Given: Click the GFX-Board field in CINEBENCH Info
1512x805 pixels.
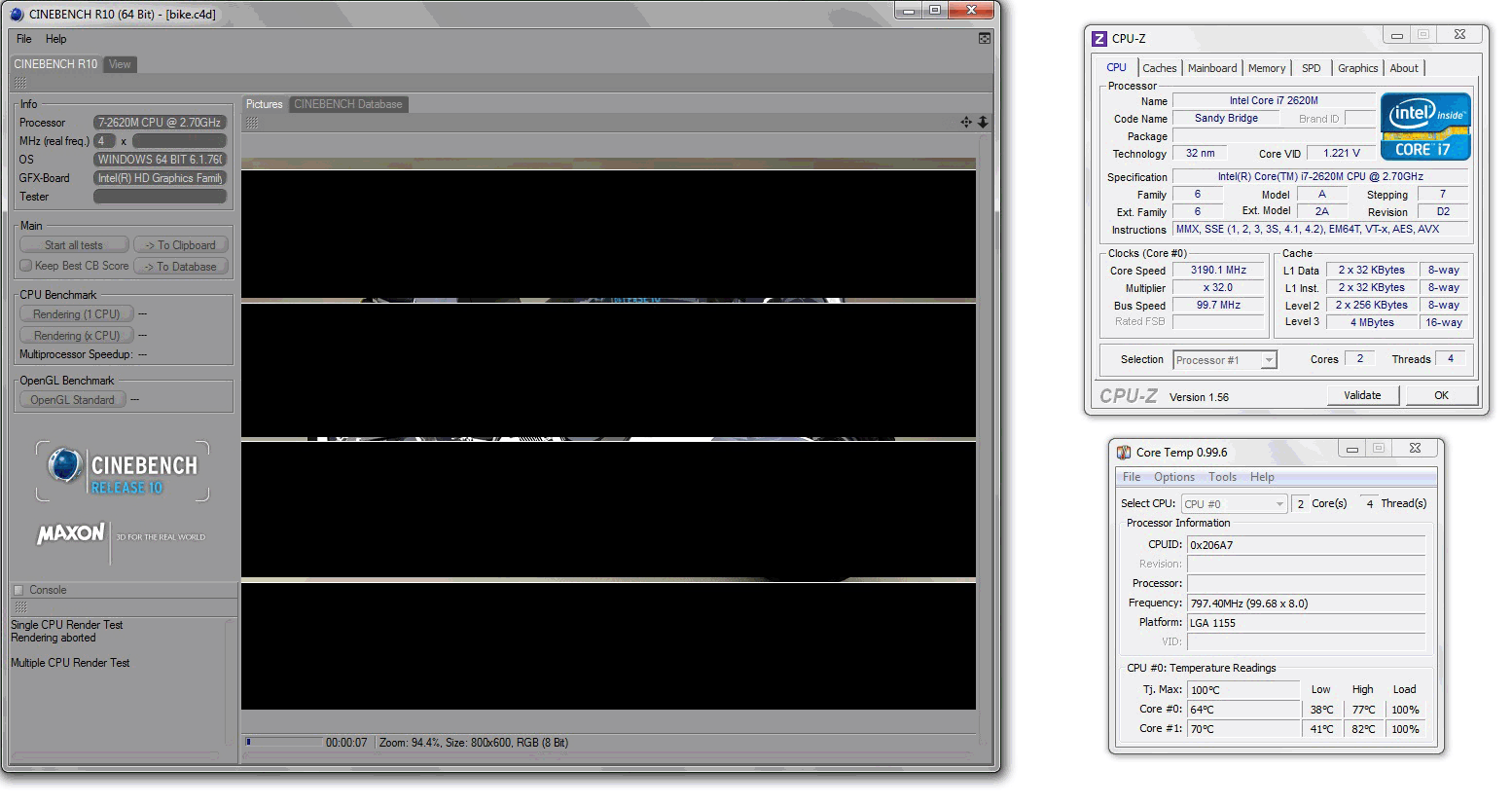Looking at the screenshot, I should pyautogui.click(x=160, y=178).
